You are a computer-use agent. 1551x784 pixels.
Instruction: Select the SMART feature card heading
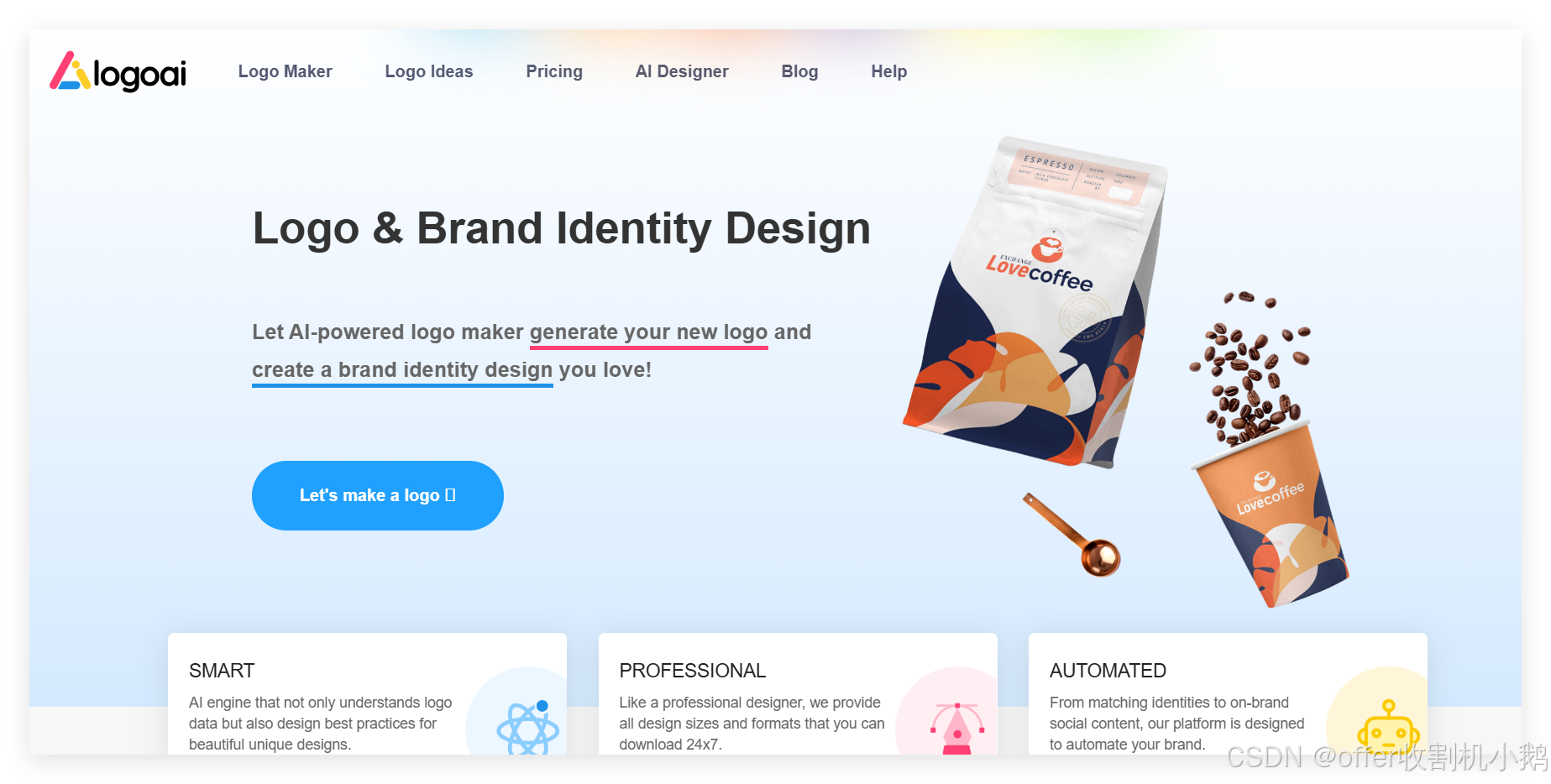click(222, 671)
